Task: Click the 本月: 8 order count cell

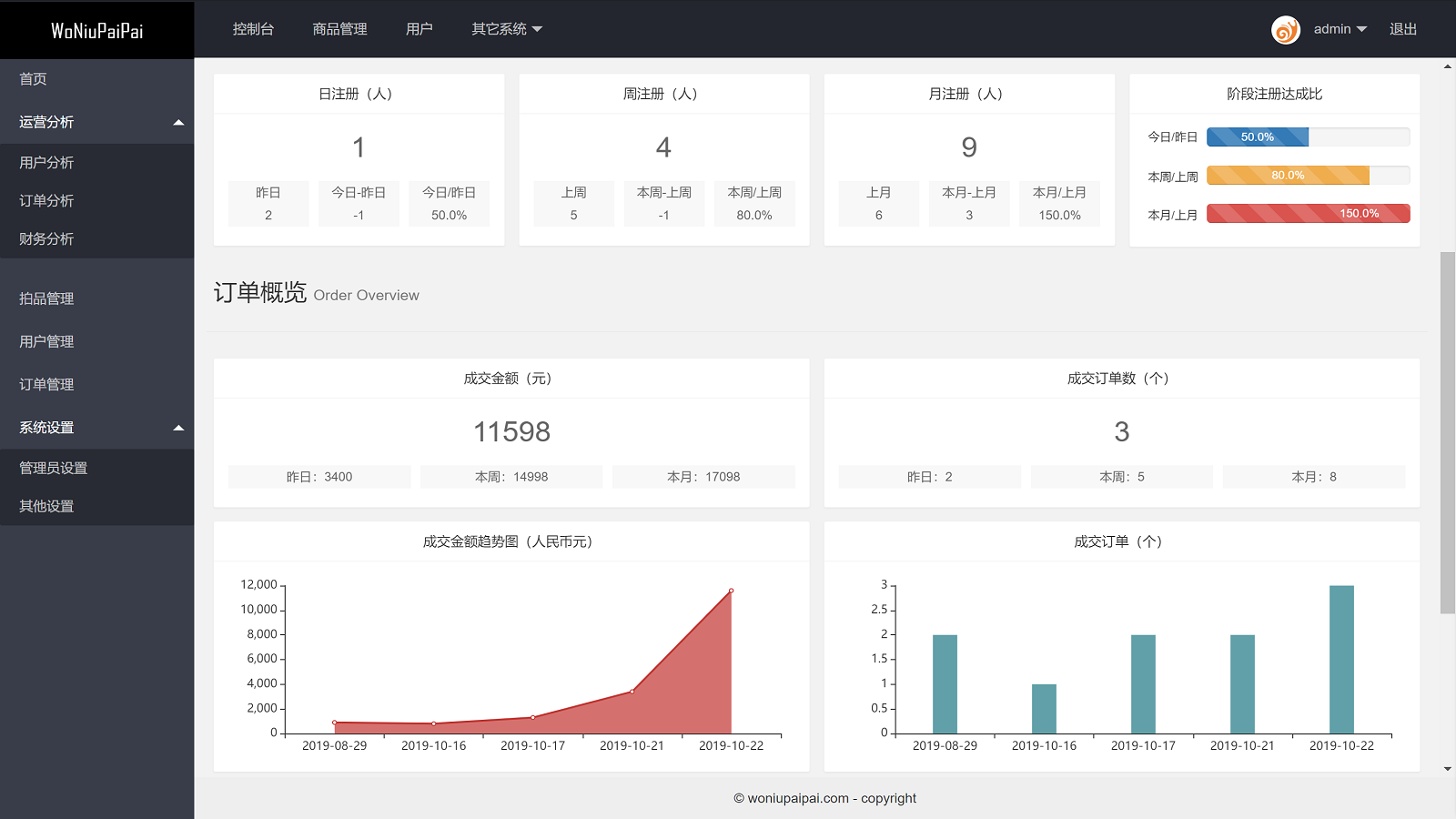Action: click(x=1314, y=477)
